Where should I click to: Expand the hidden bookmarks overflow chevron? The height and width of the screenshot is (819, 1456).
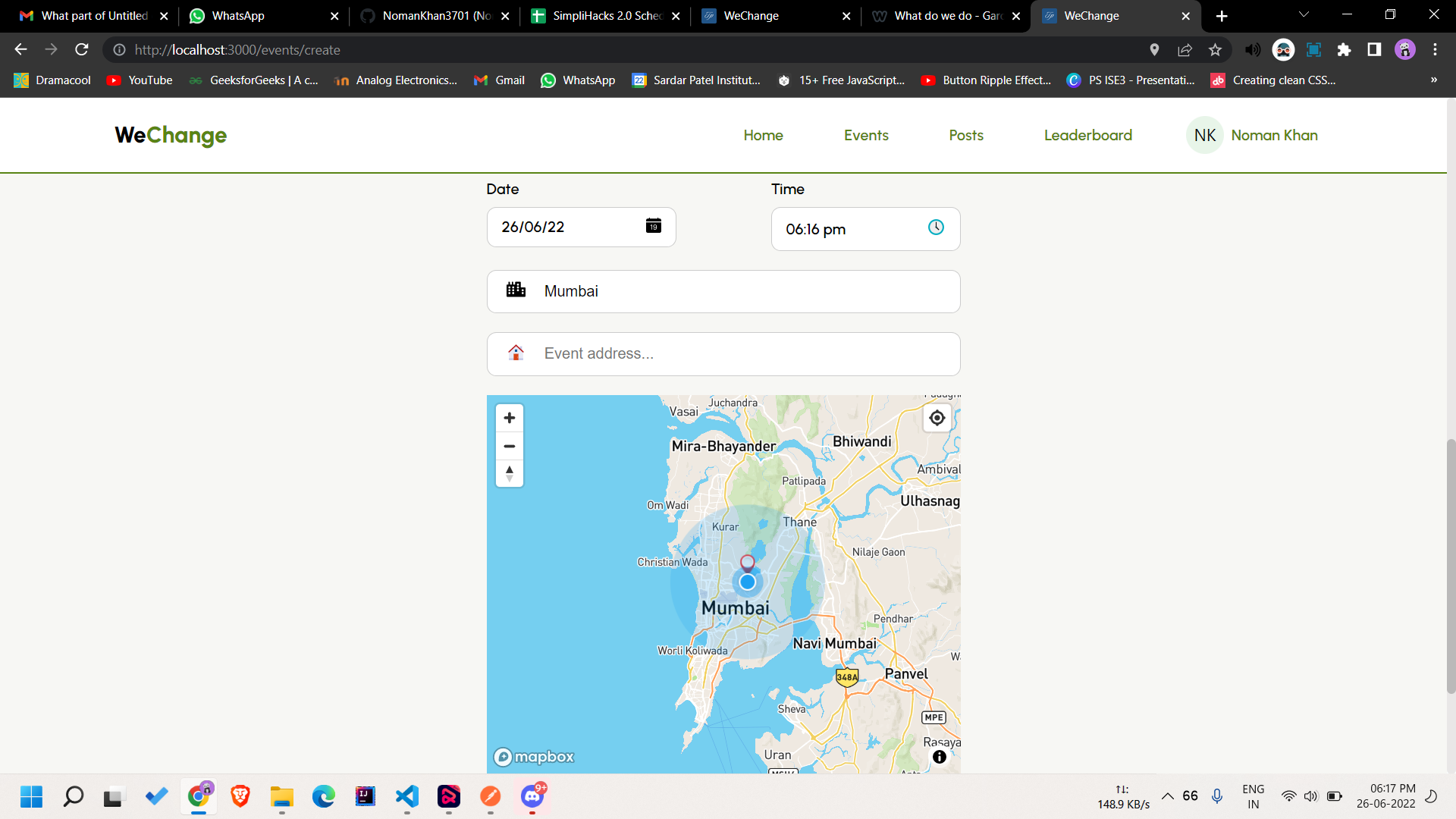(x=1433, y=80)
